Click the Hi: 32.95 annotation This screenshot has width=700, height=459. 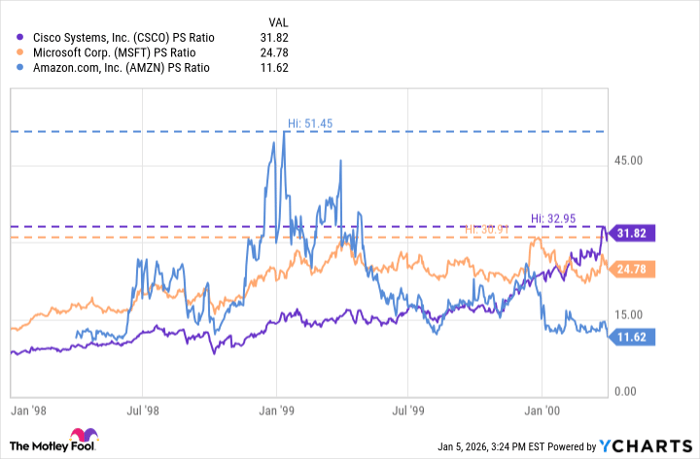click(553, 218)
